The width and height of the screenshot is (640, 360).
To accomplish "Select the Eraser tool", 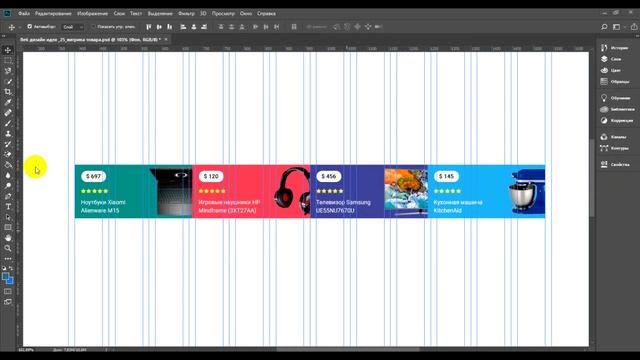I will point(8,154).
